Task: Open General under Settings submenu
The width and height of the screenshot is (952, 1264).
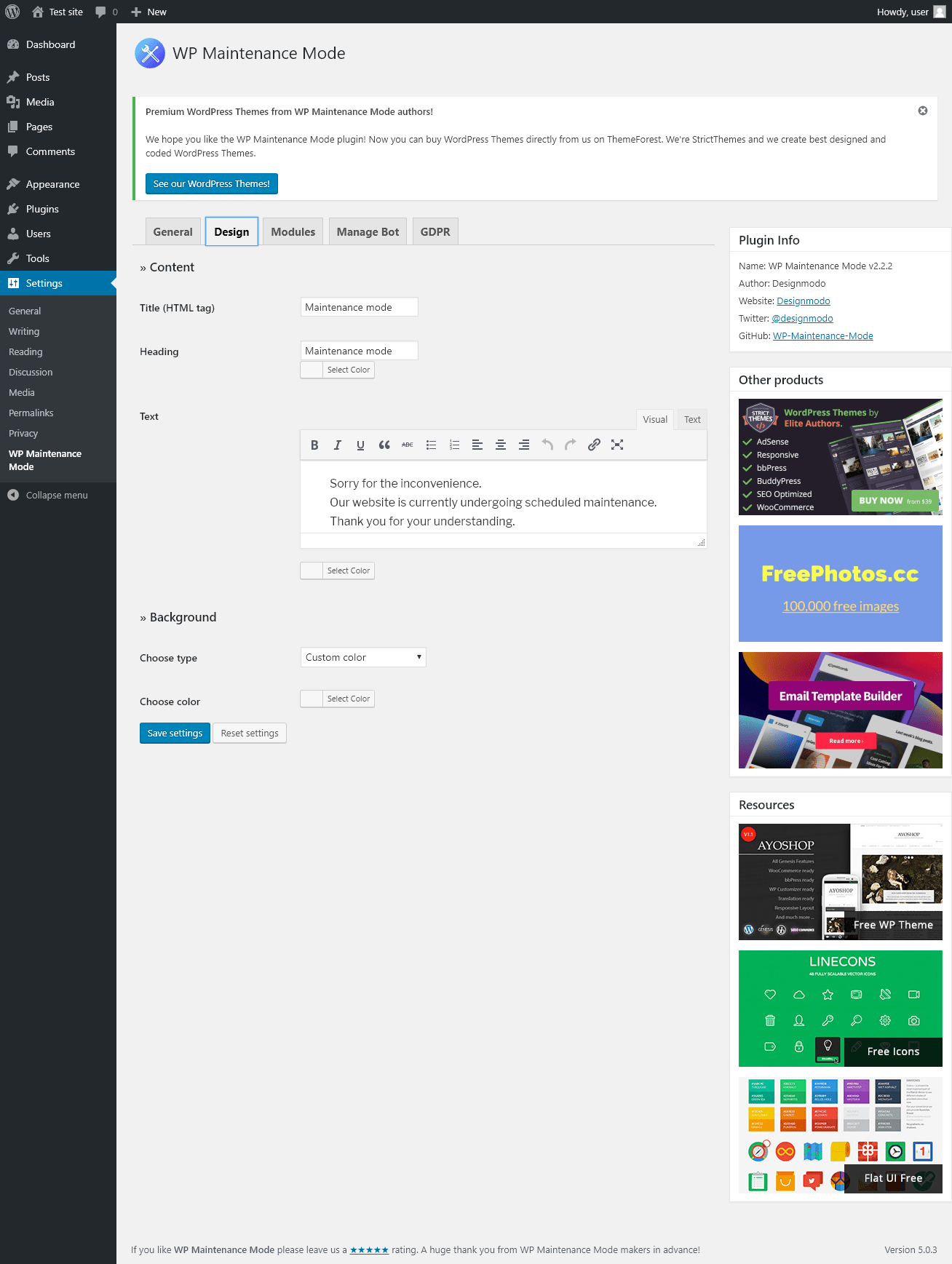Action: [25, 311]
